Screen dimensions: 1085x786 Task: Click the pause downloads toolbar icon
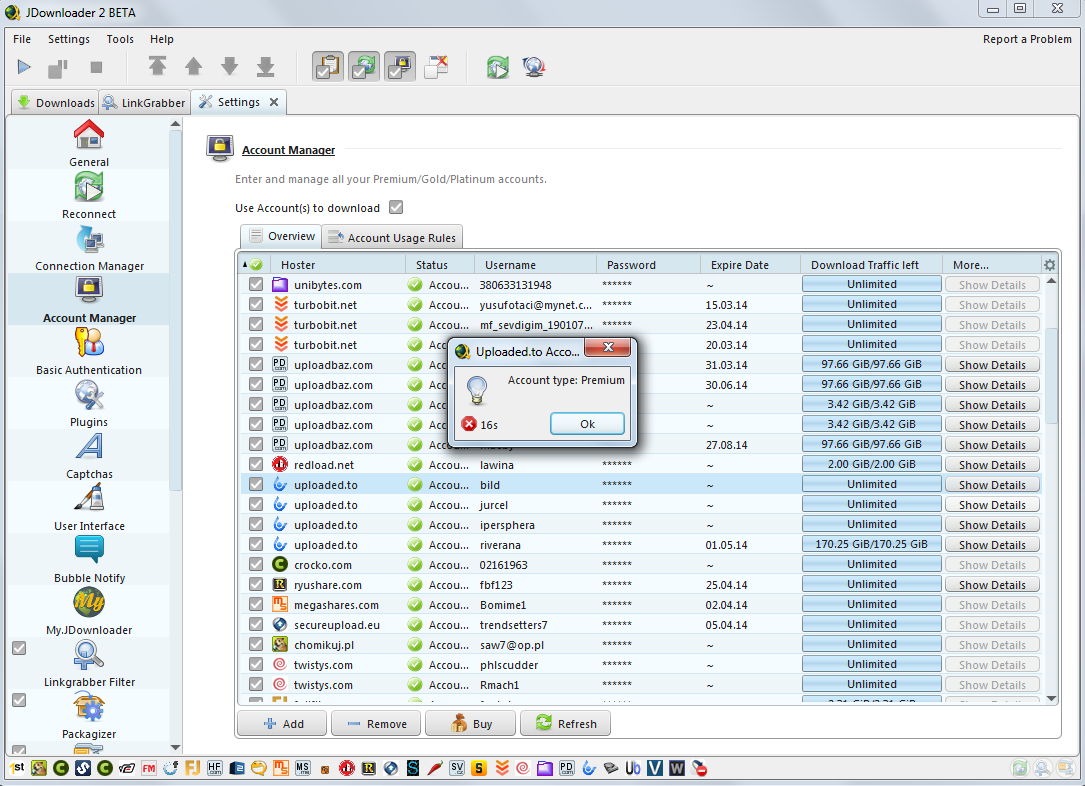pos(57,68)
